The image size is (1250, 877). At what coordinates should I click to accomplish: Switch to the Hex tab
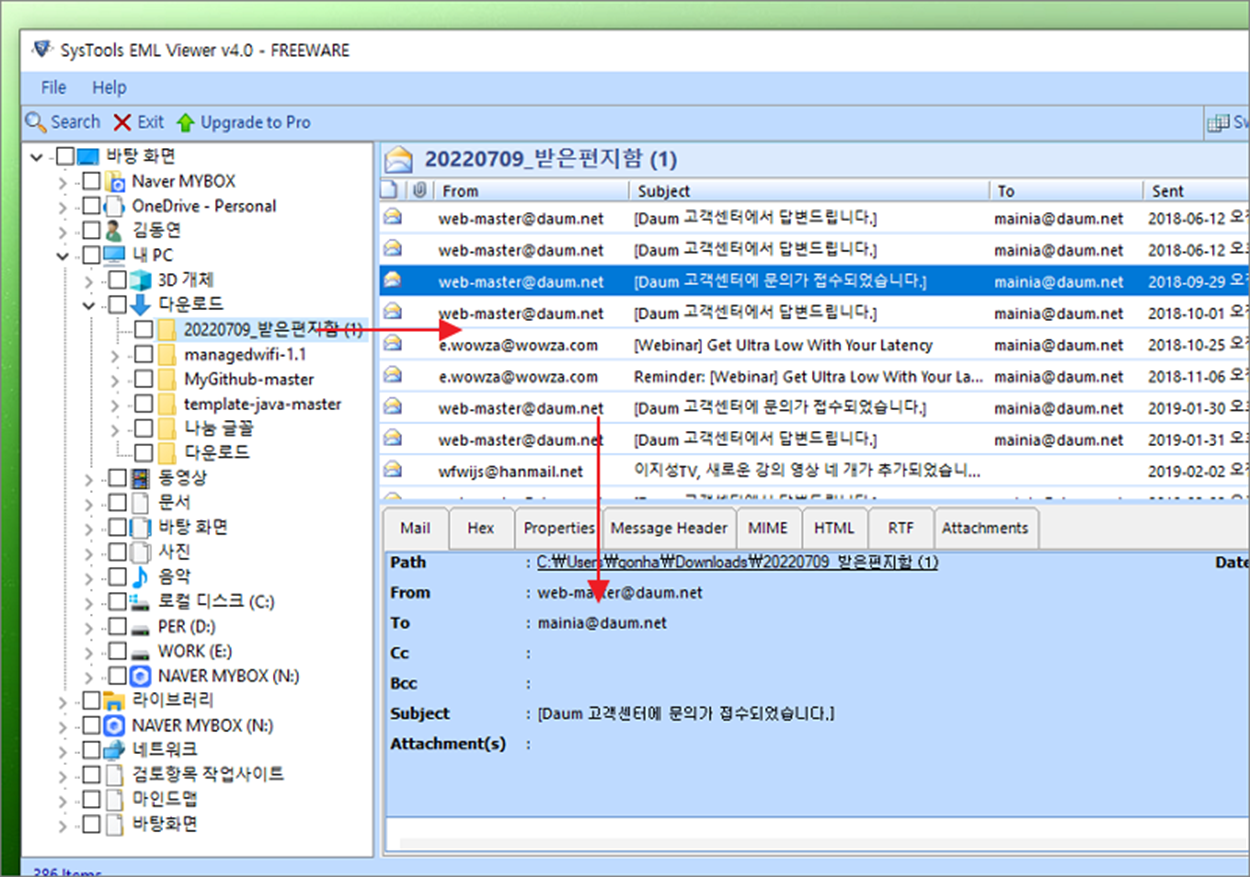(481, 528)
